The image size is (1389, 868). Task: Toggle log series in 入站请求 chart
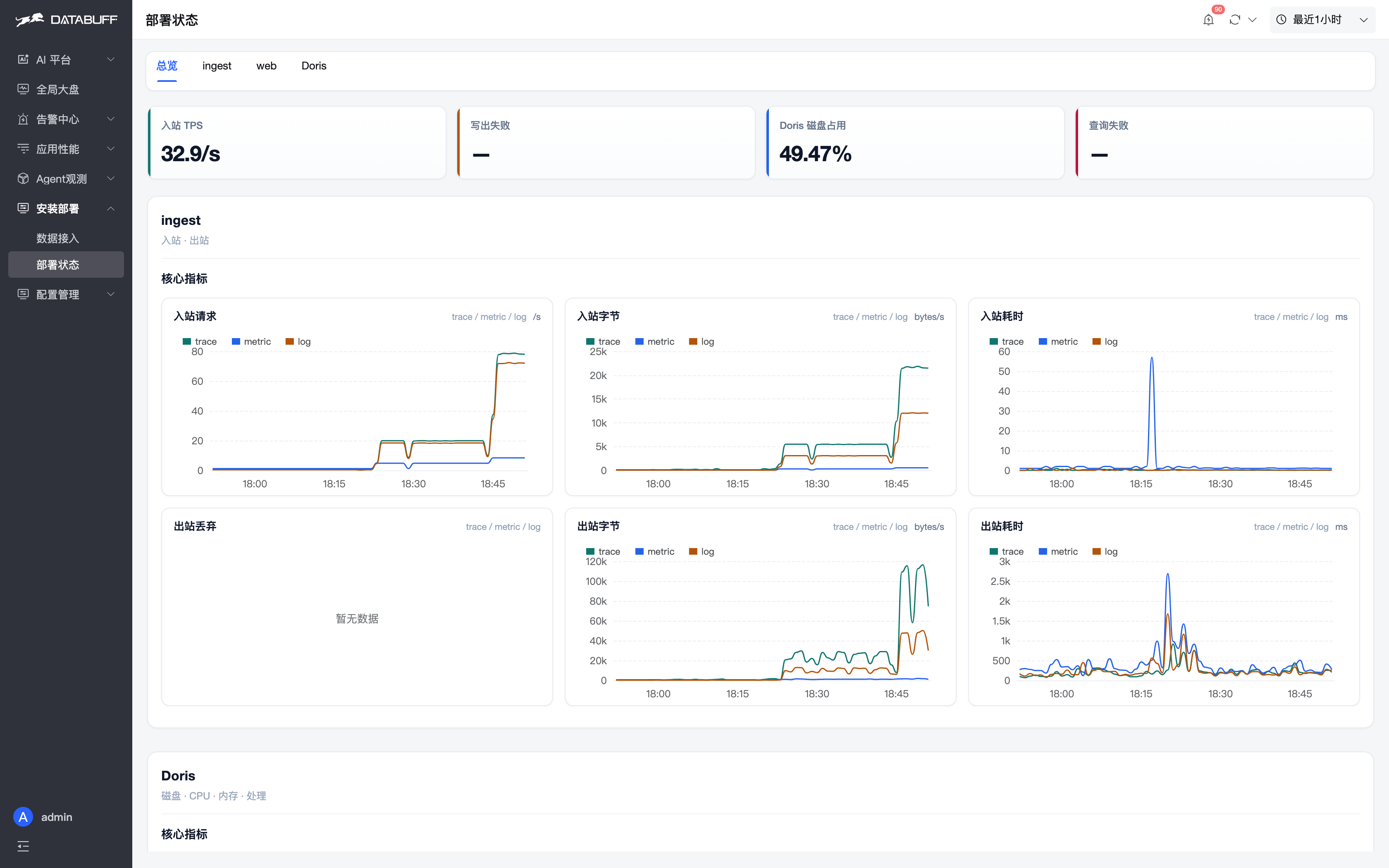tap(298, 341)
